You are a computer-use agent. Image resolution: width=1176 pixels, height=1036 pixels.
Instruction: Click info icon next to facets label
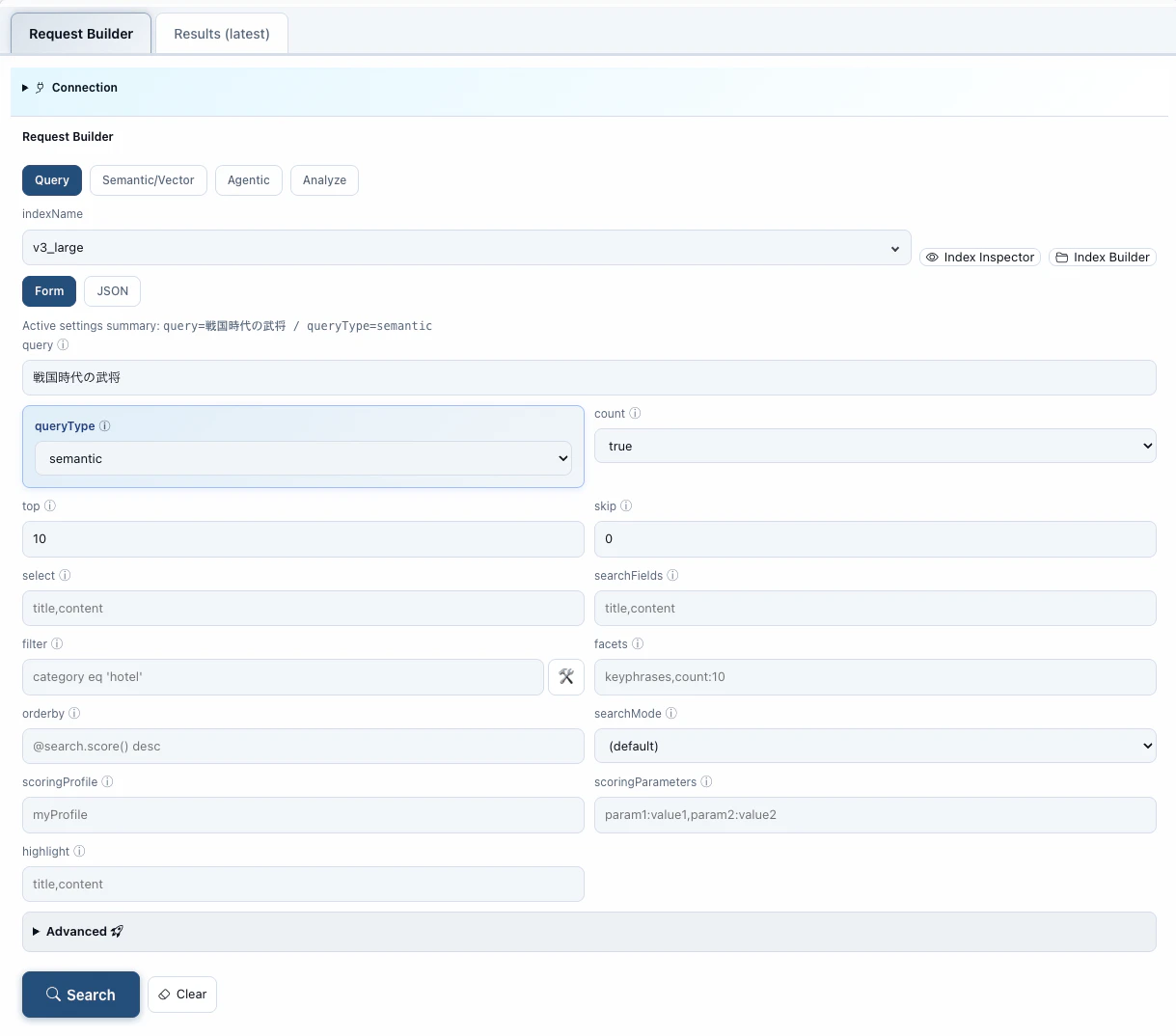(638, 644)
